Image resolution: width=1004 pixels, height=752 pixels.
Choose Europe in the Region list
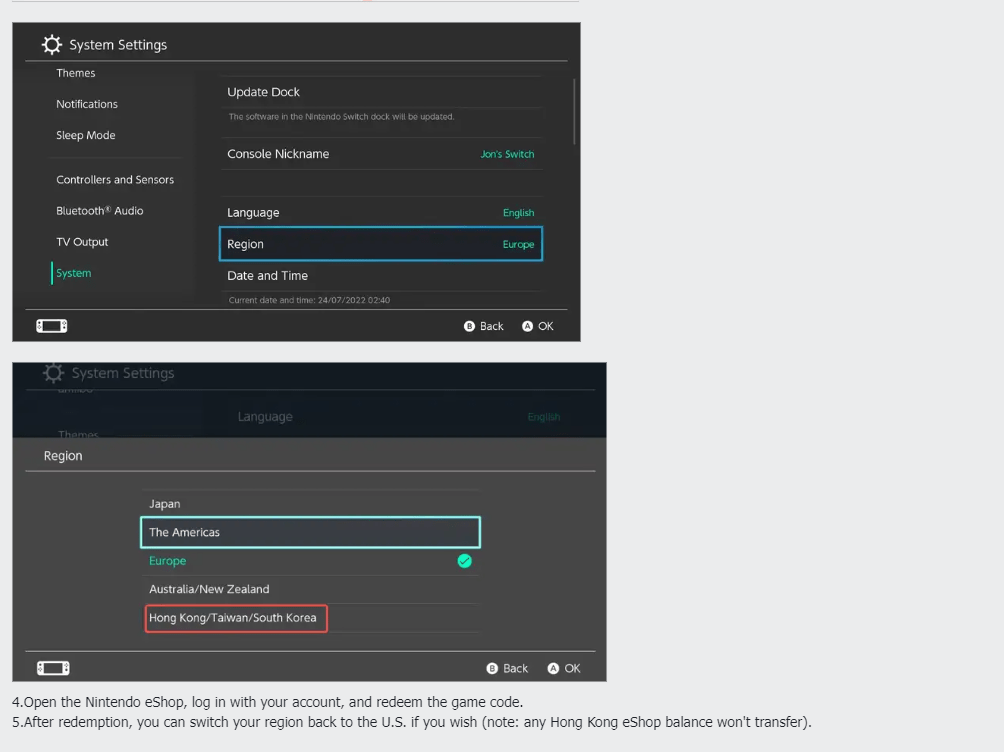311,561
